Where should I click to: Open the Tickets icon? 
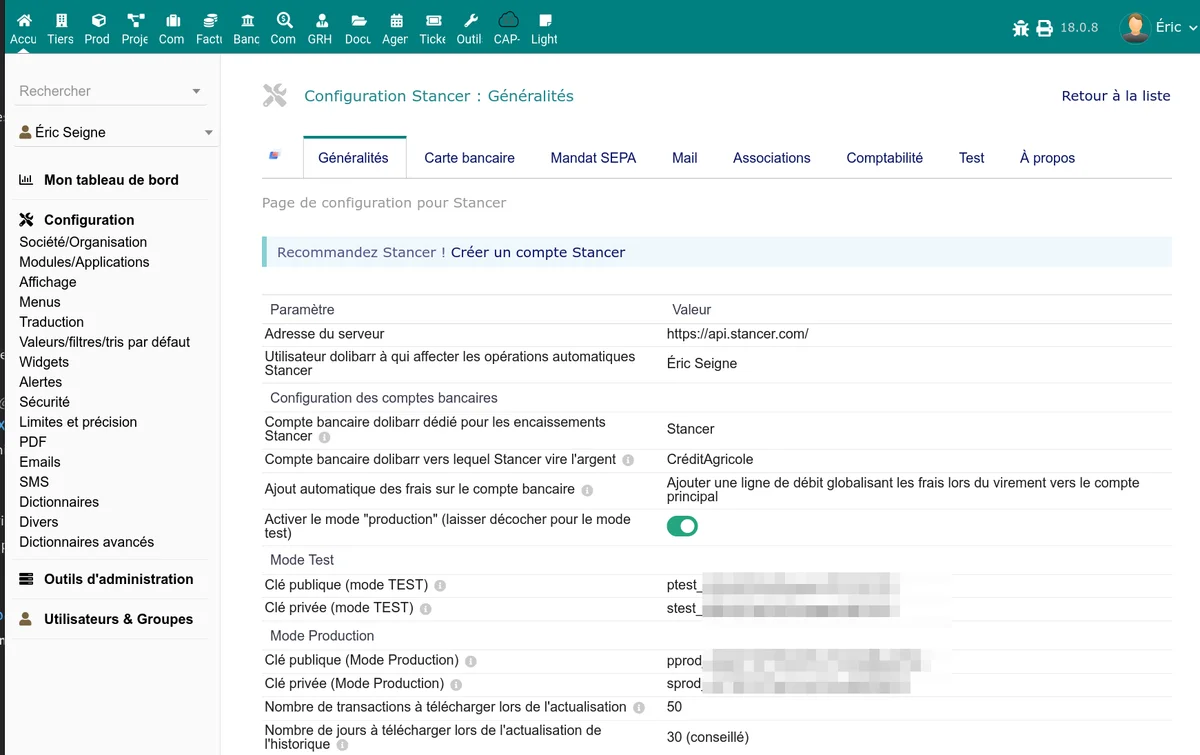(x=433, y=20)
